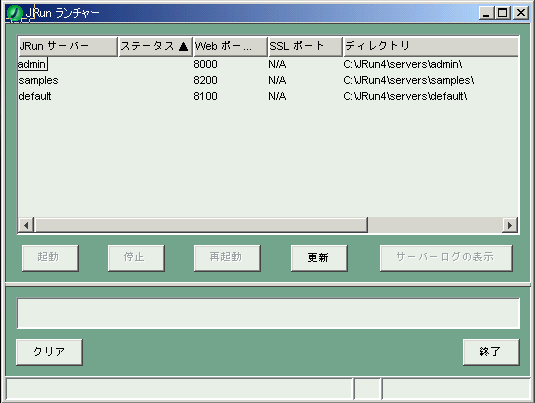Screen dimensions: 535x403
Task: Click the サーバーログの表示 button
Action: (446, 258)
